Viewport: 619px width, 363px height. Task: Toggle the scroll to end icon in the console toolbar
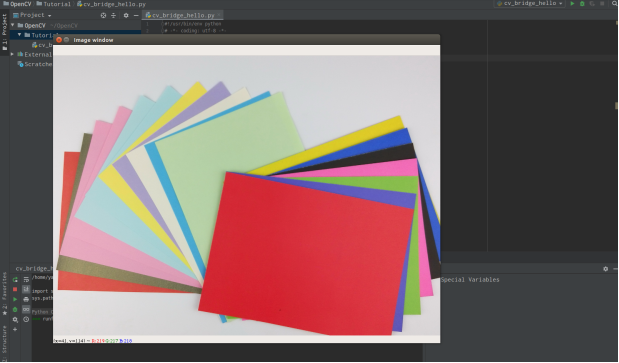pos(26,290)
